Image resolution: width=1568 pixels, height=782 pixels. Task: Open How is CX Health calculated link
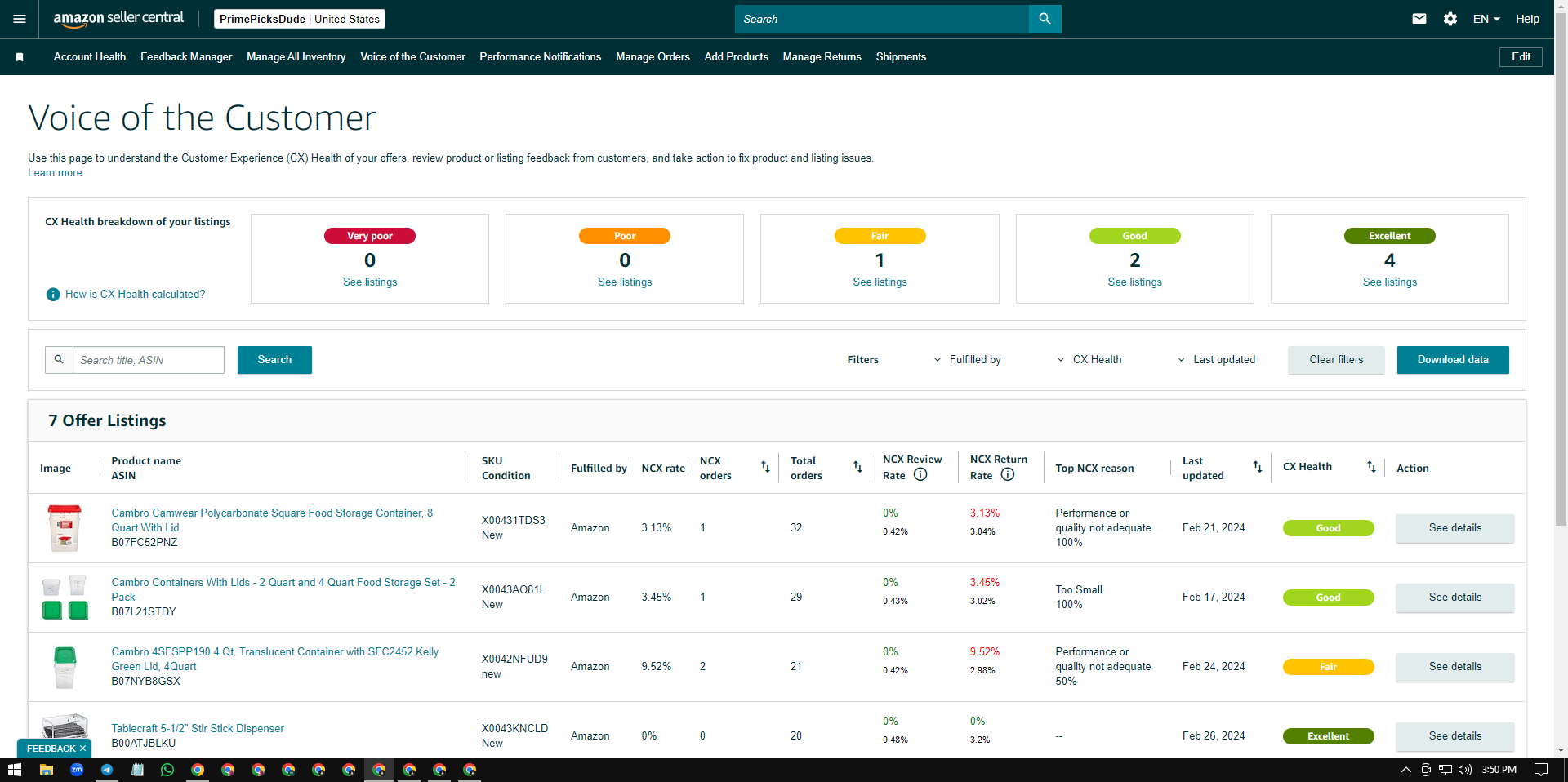tap(136, 295)
